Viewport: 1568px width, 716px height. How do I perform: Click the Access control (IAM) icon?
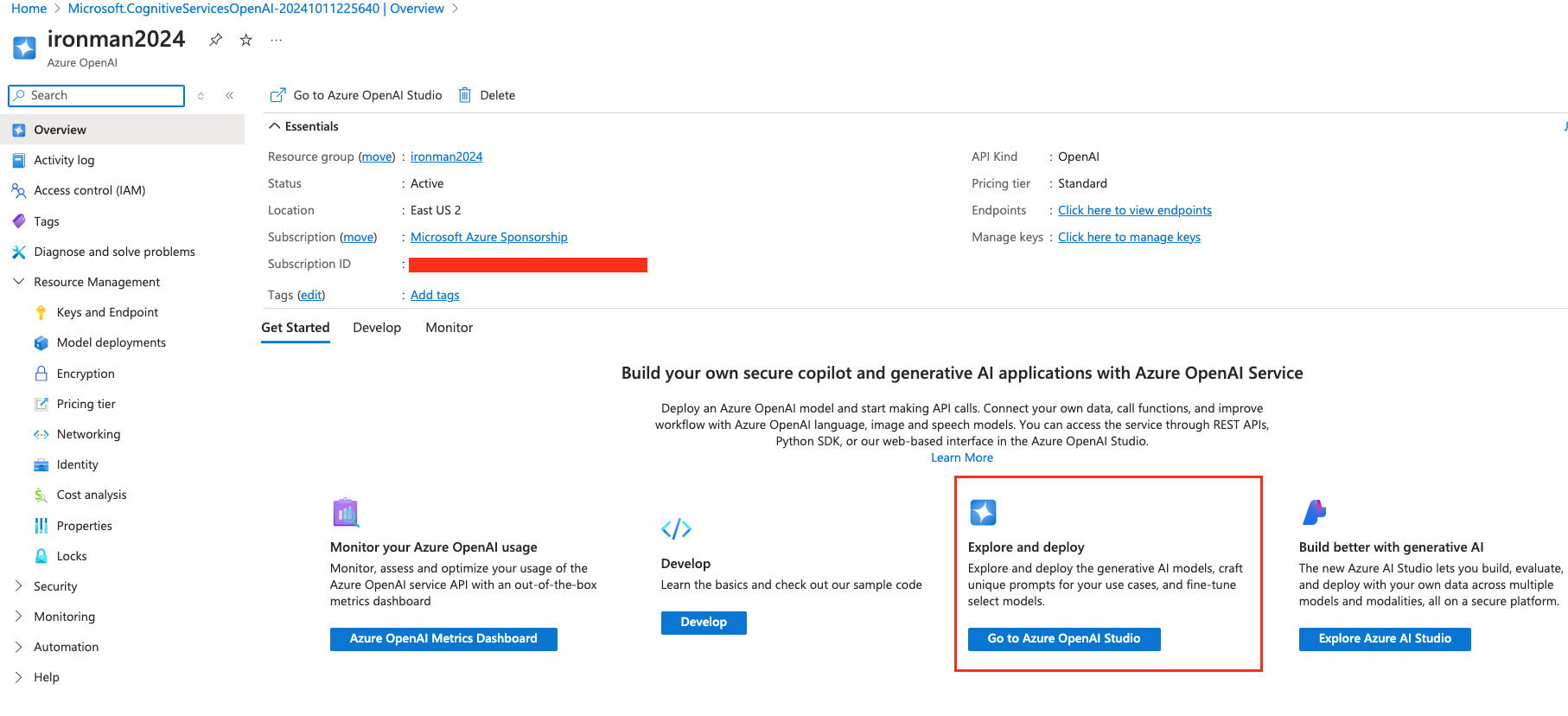click(19, 190)
